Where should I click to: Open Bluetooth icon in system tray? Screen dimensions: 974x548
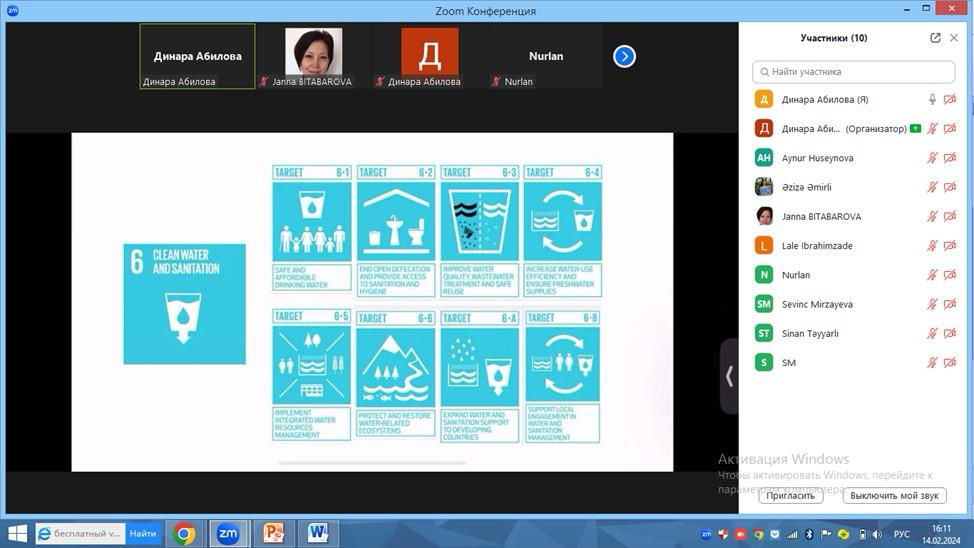pos(809,534)
